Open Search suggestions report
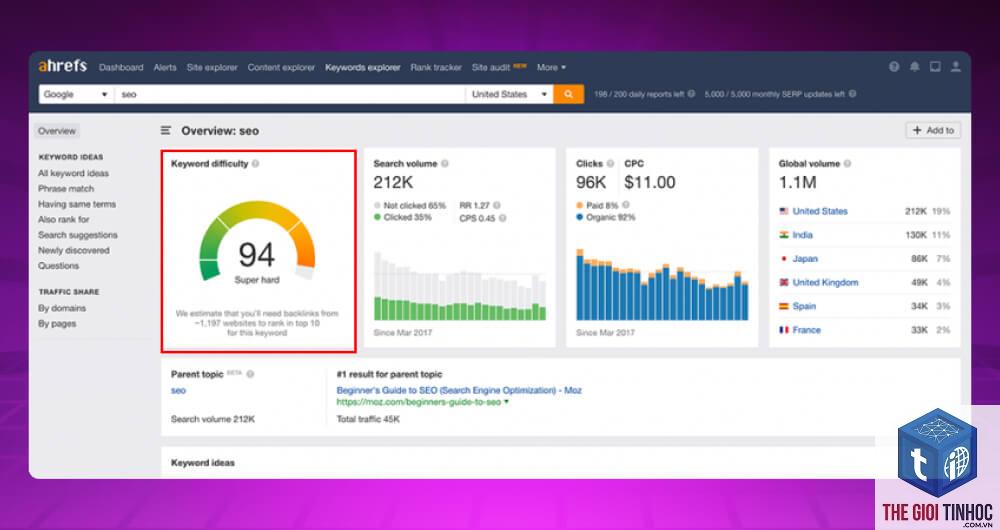The width and height of the screenshot is (1000, 530). [x=78, y=235]
